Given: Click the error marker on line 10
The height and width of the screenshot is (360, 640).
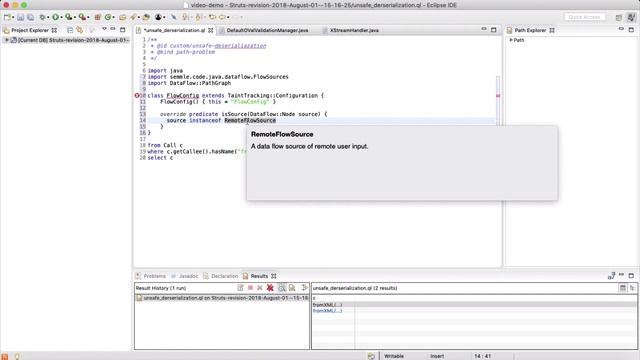Looking at the screenshot, I should pos(137,96).
